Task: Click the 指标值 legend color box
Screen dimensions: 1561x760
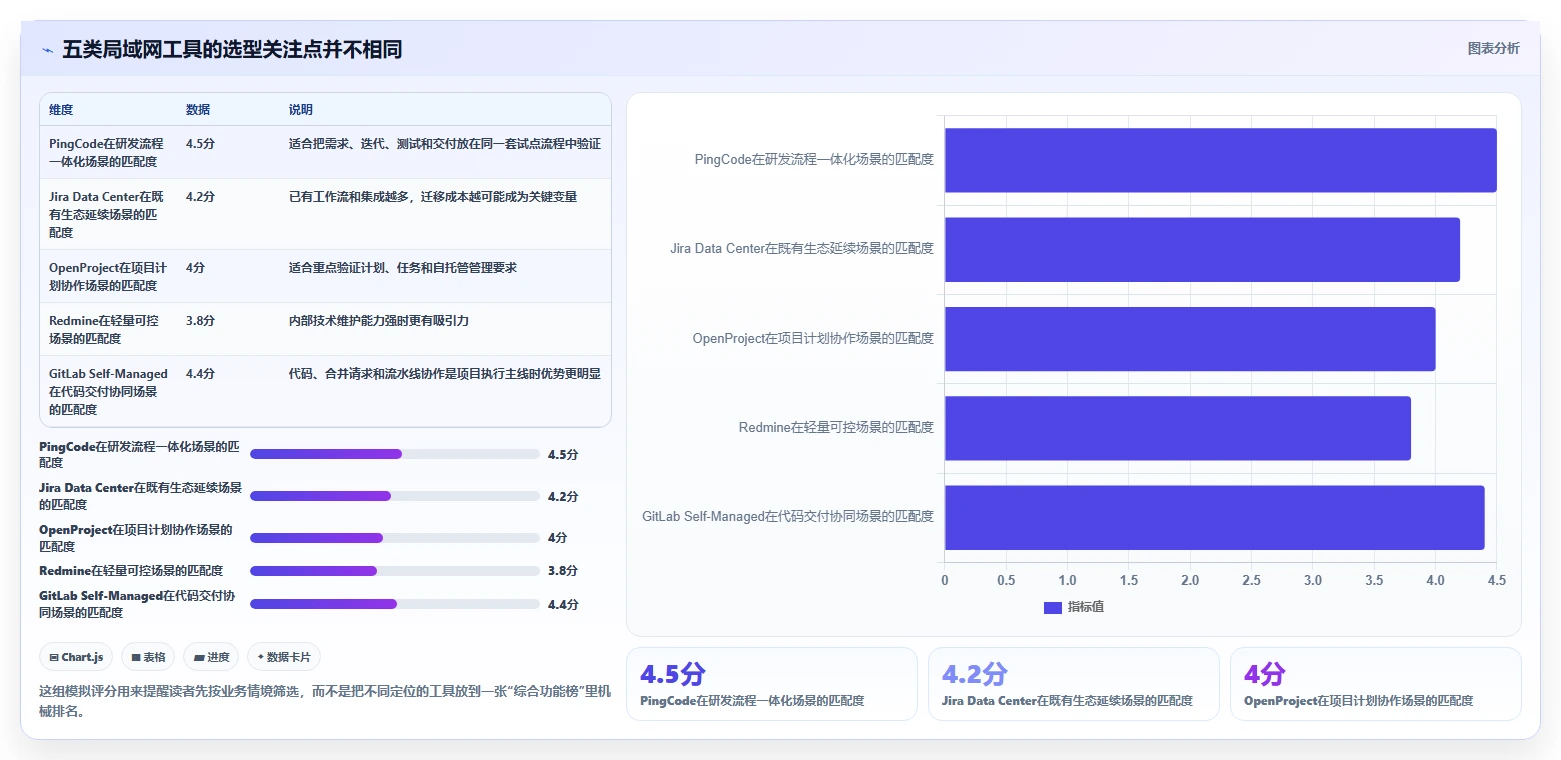Action: (1052, 607)
